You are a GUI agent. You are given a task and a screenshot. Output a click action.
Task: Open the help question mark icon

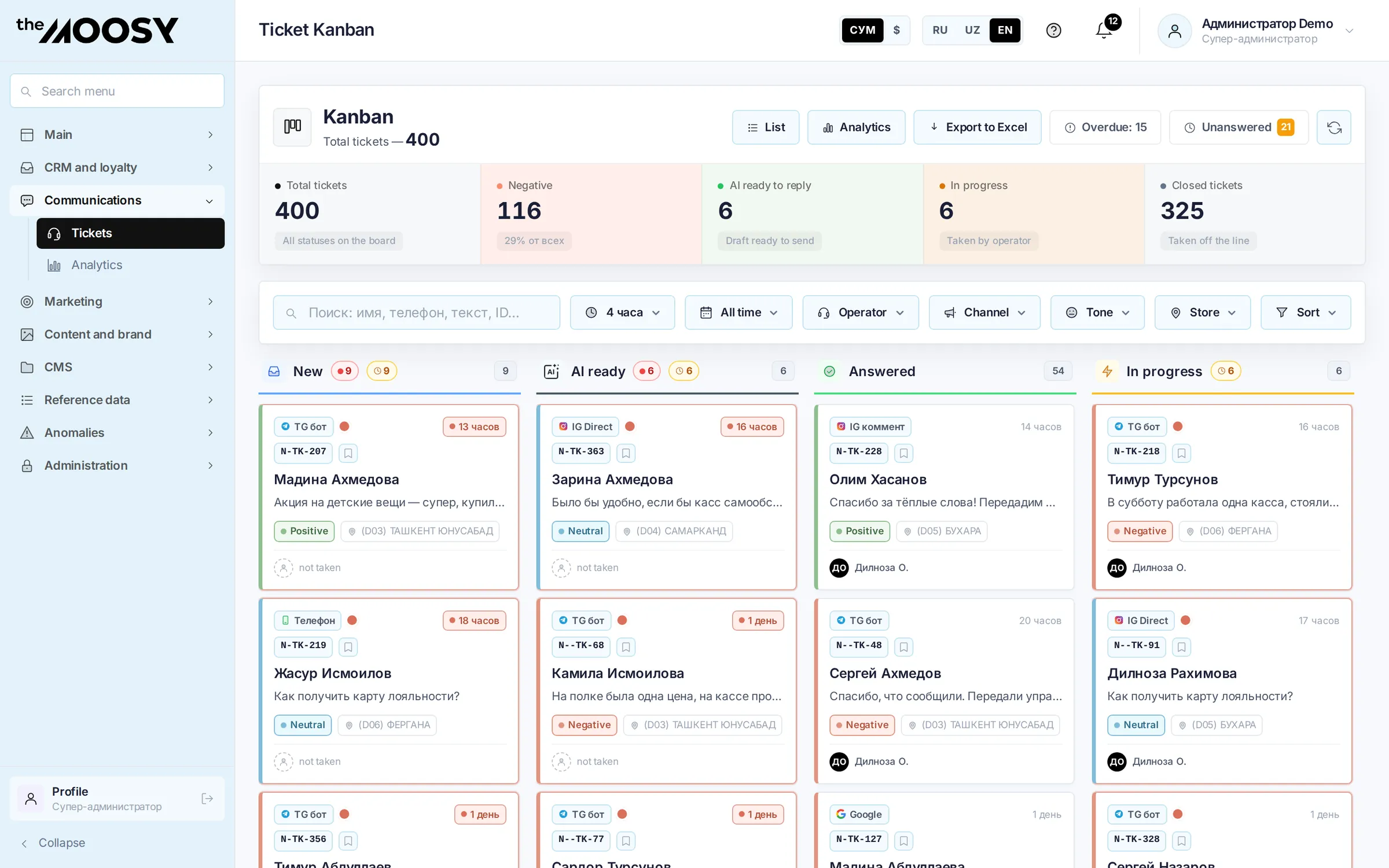coord(1053,30)
